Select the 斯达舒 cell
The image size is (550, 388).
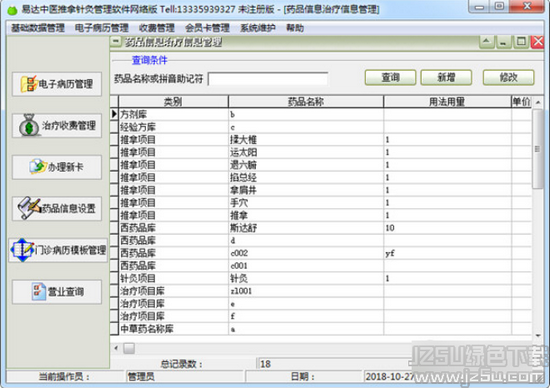click(306, 228)
